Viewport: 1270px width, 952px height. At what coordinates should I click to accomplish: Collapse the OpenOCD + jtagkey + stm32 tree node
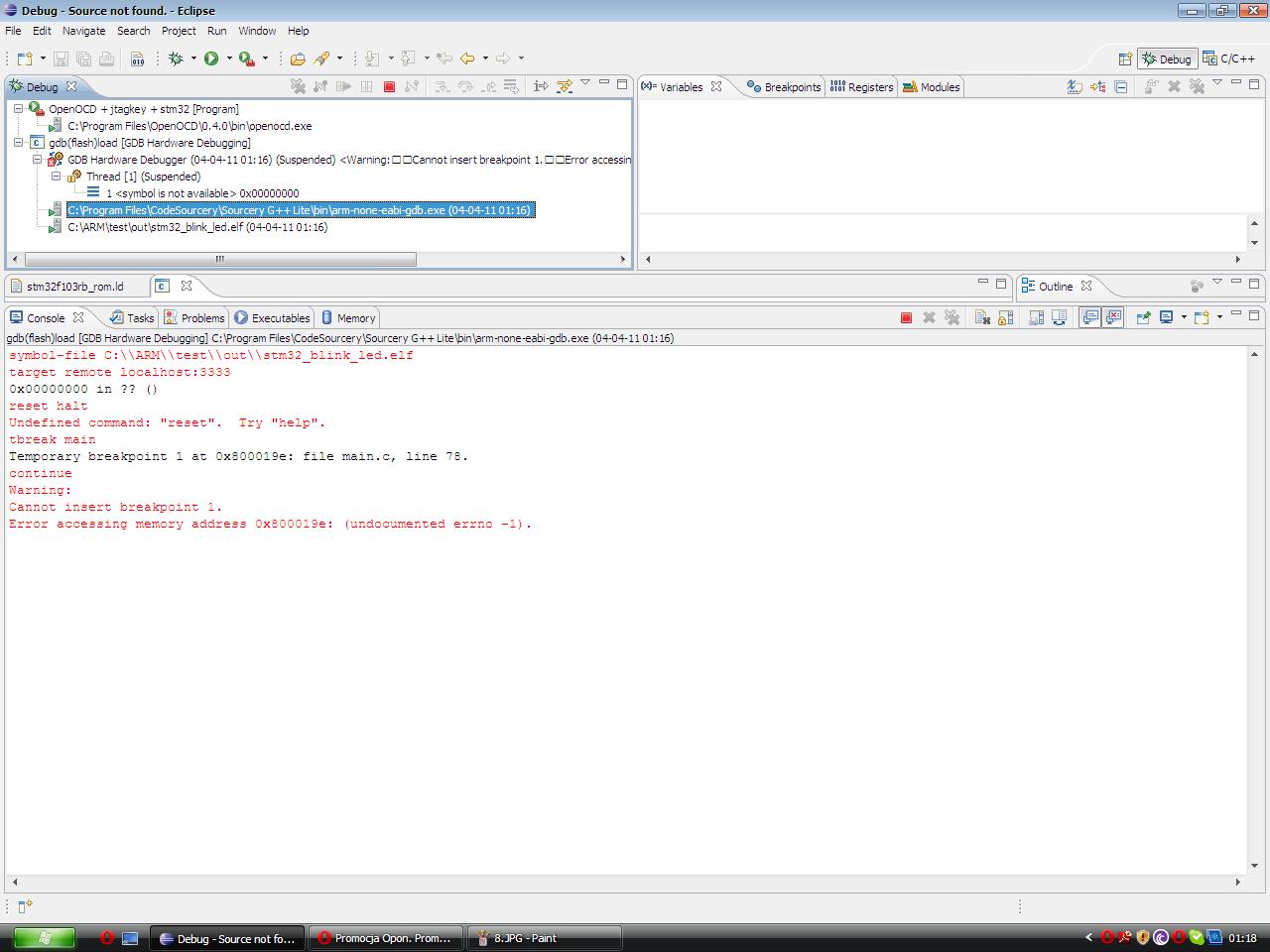coord(18,109)
